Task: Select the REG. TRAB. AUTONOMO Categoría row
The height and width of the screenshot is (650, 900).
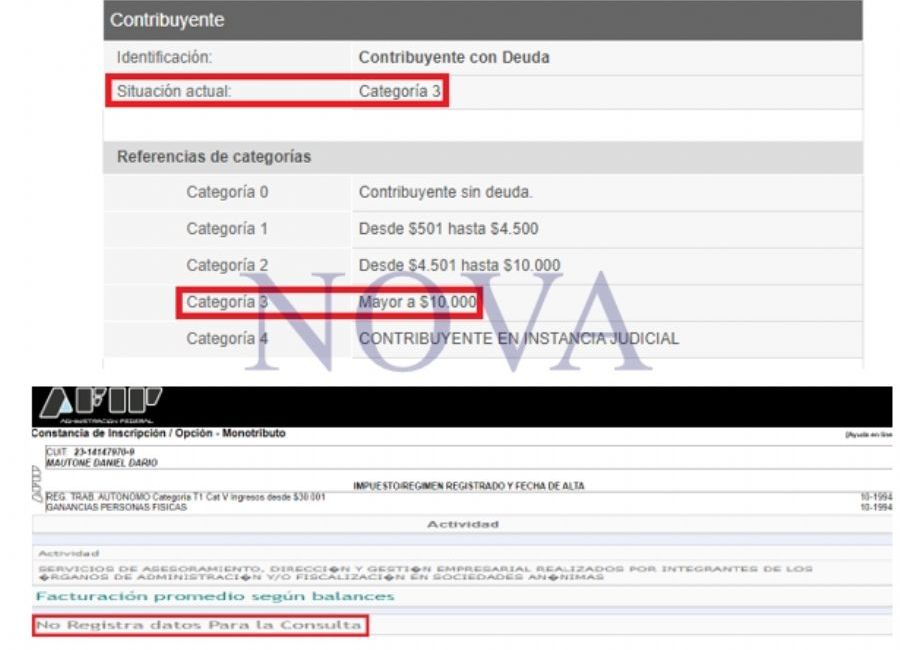Action: [186, 497]
